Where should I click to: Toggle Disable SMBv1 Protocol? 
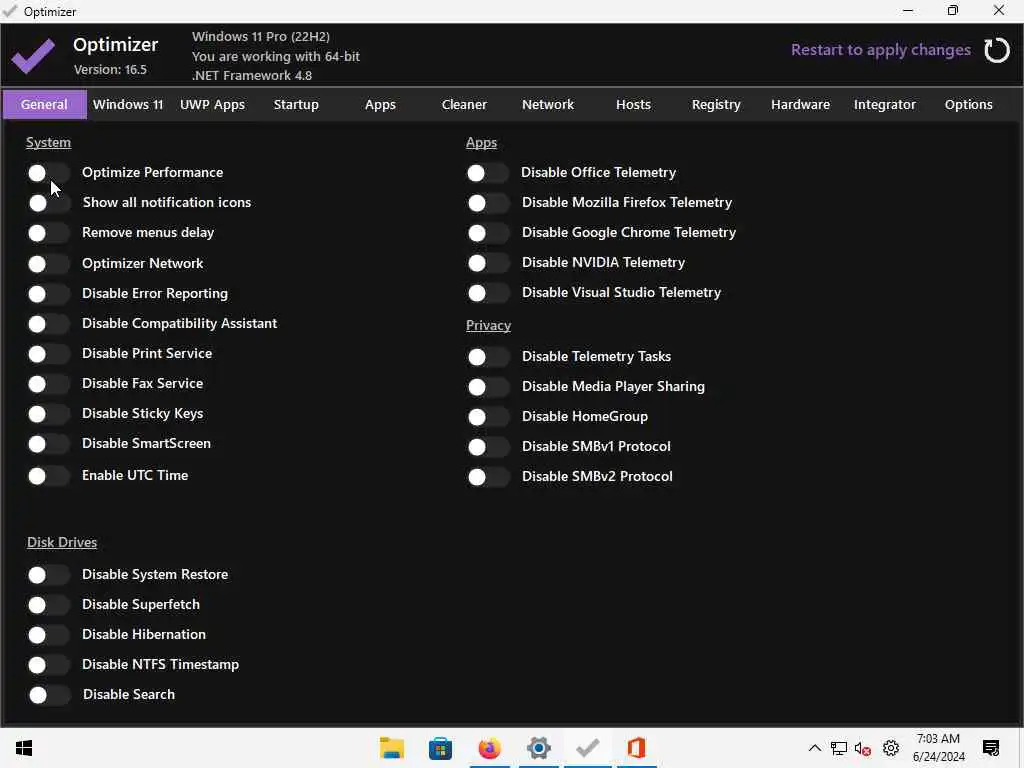click(x=488, y=447)
